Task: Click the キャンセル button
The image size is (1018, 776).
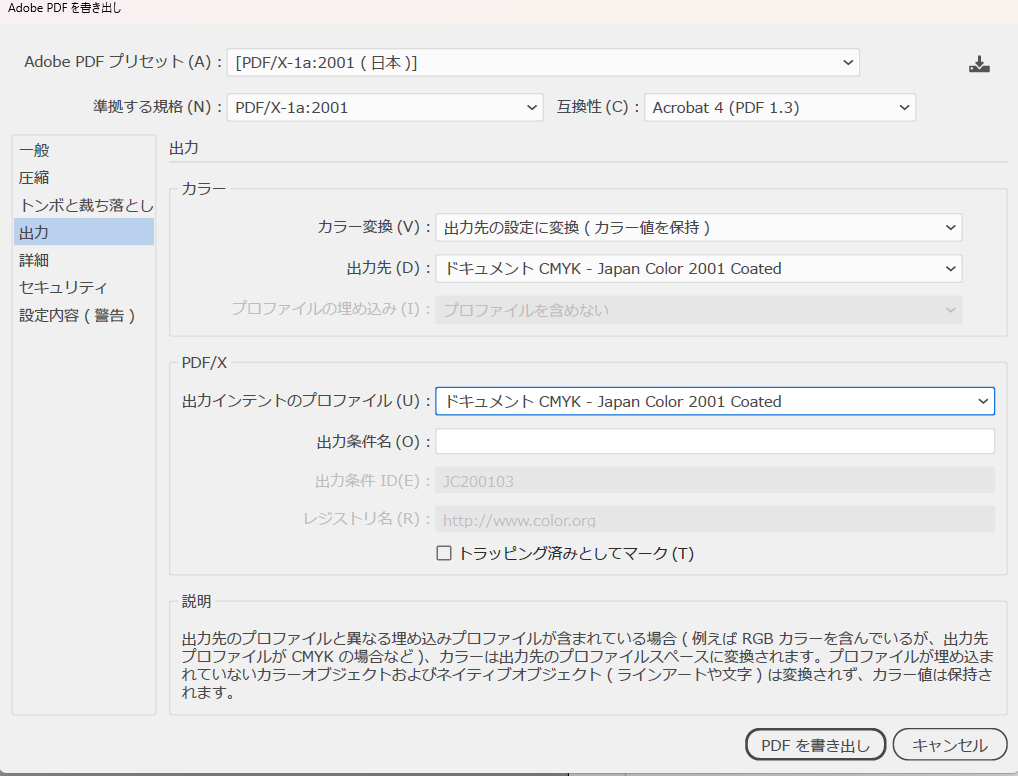Action: pyautogui.click(x=949, y=744)
